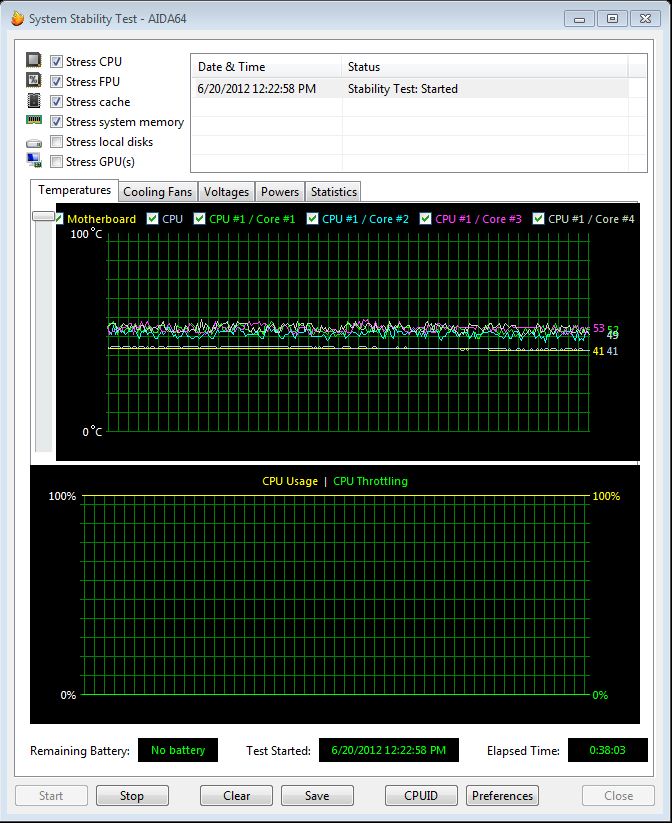
Task: Open the Statistics tab
Action: [x=333, y=192]
